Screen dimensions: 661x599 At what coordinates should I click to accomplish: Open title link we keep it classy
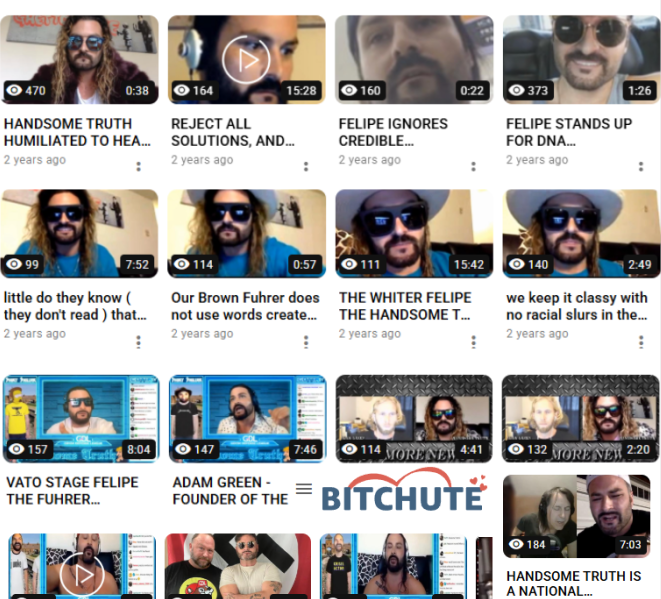pyautogui.click(x=577, y=306)
